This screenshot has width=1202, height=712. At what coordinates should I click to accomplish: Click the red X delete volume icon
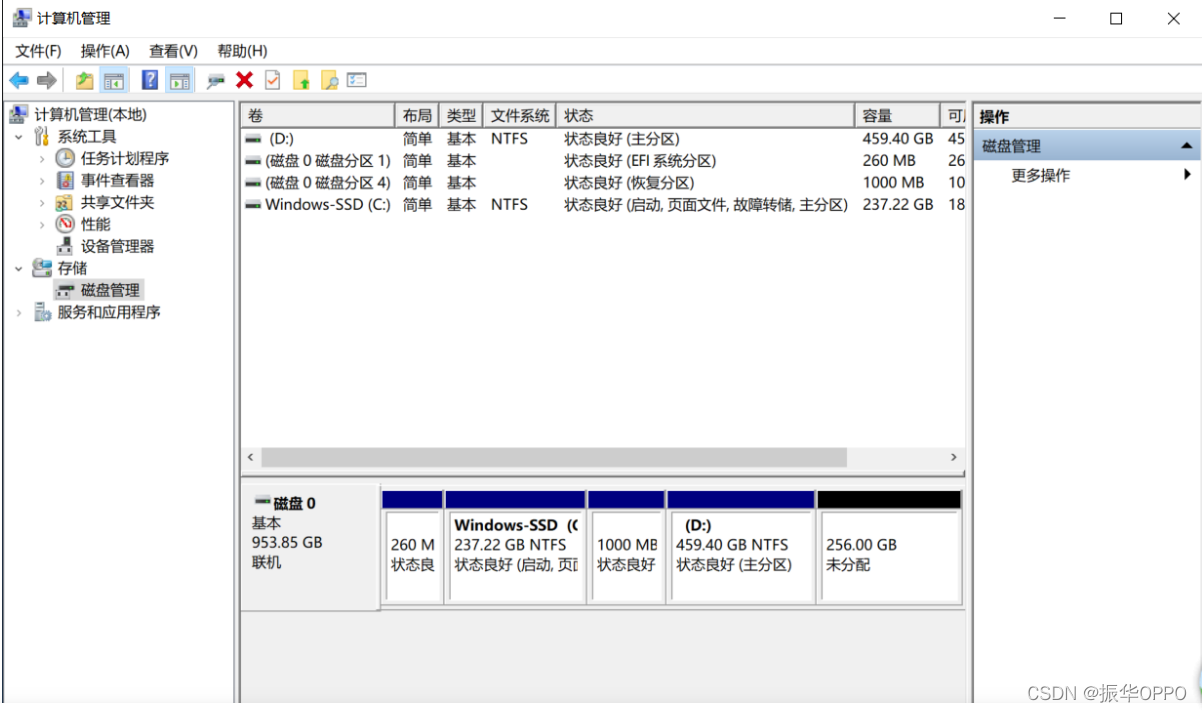243,80
